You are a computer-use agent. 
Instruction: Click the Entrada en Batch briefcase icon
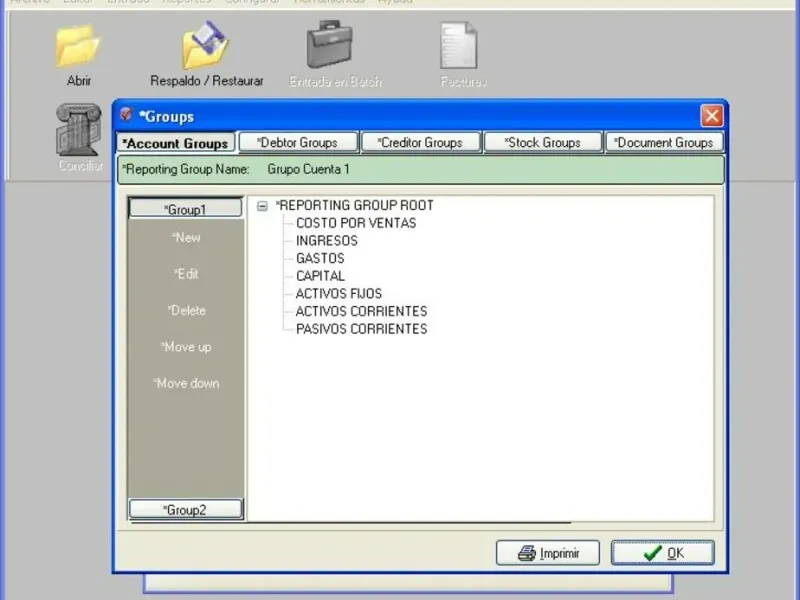coord(330,44)
